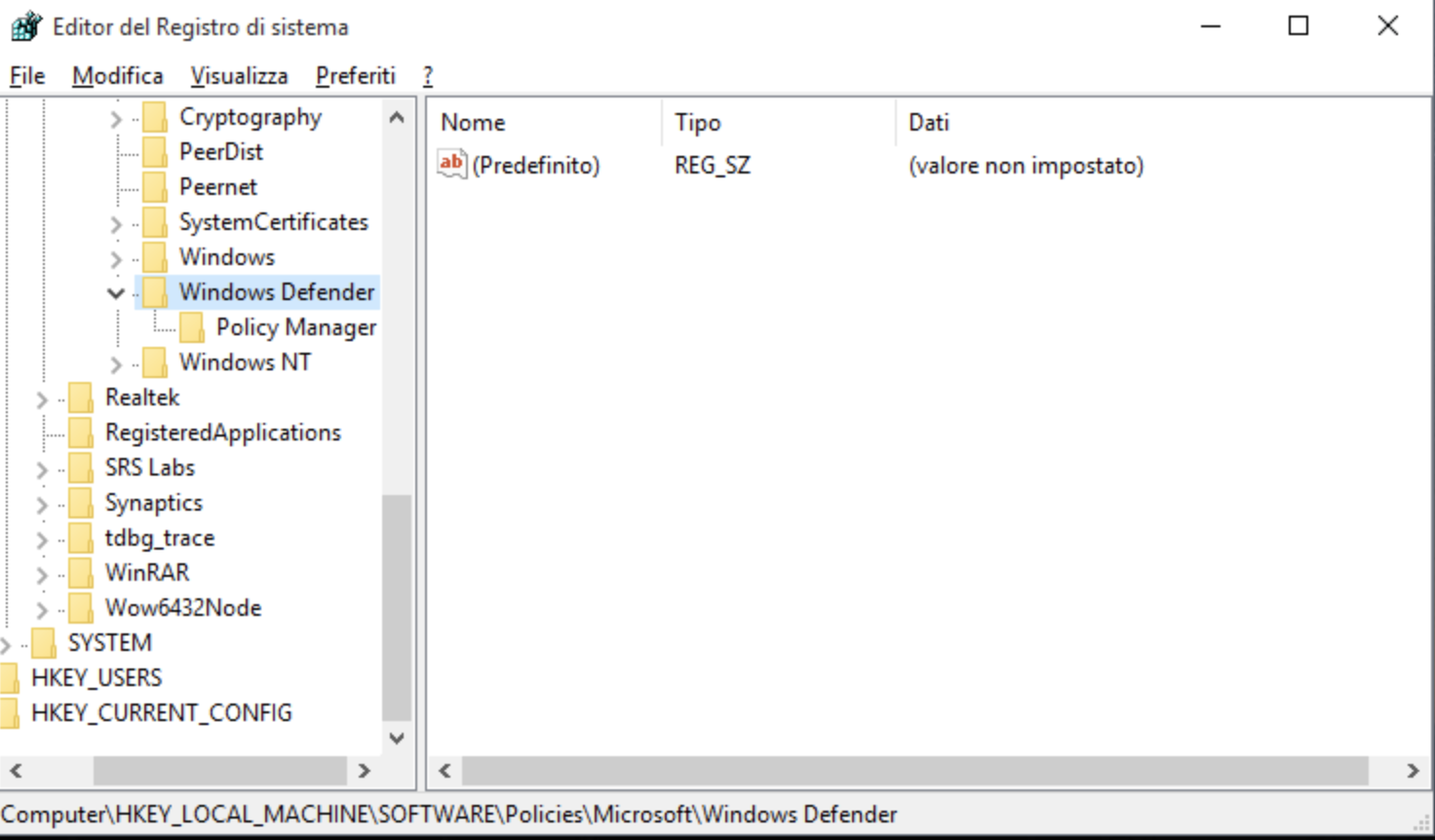Screen dimensions: 1435x840
Task: Select the HKEY_CURRENT_CONFIG hive label
Action: pos(162,713)
